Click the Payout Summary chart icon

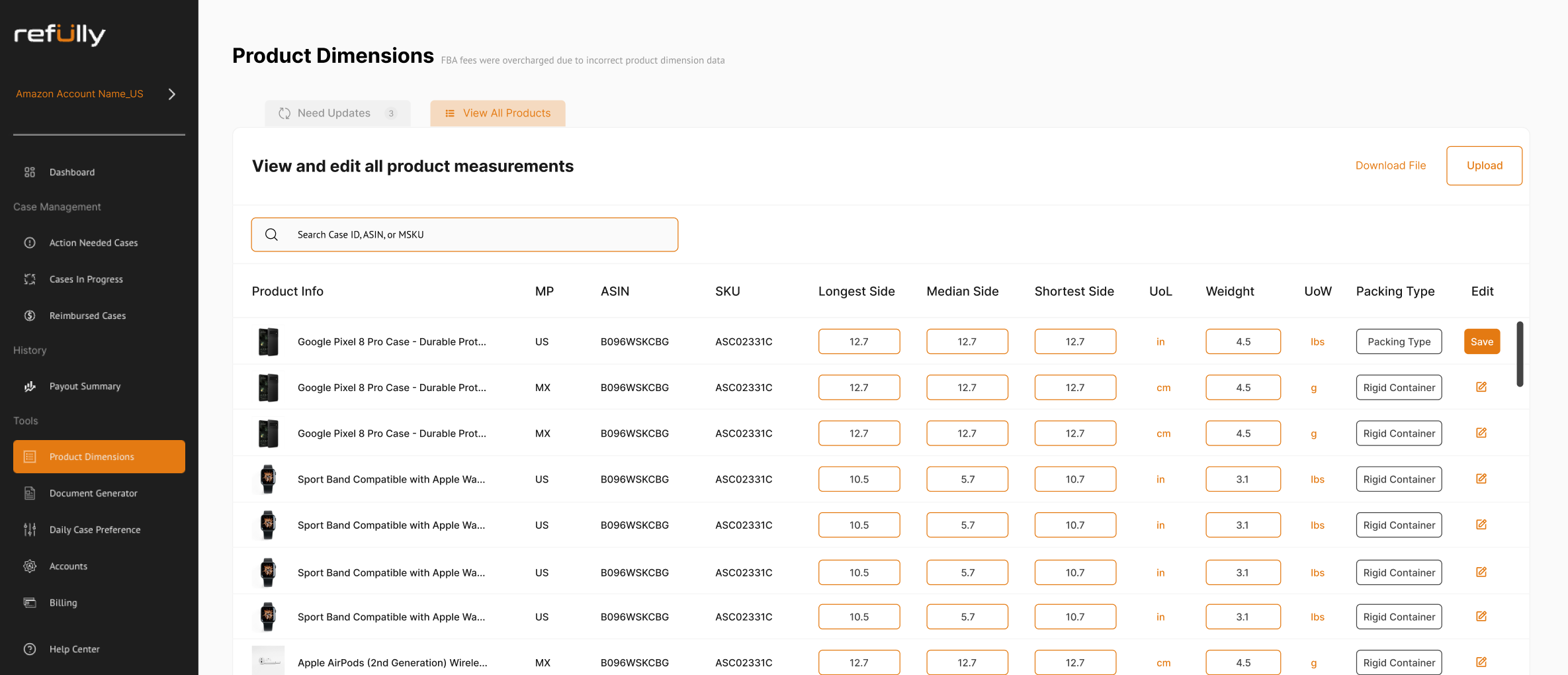[x=30, y=386]
